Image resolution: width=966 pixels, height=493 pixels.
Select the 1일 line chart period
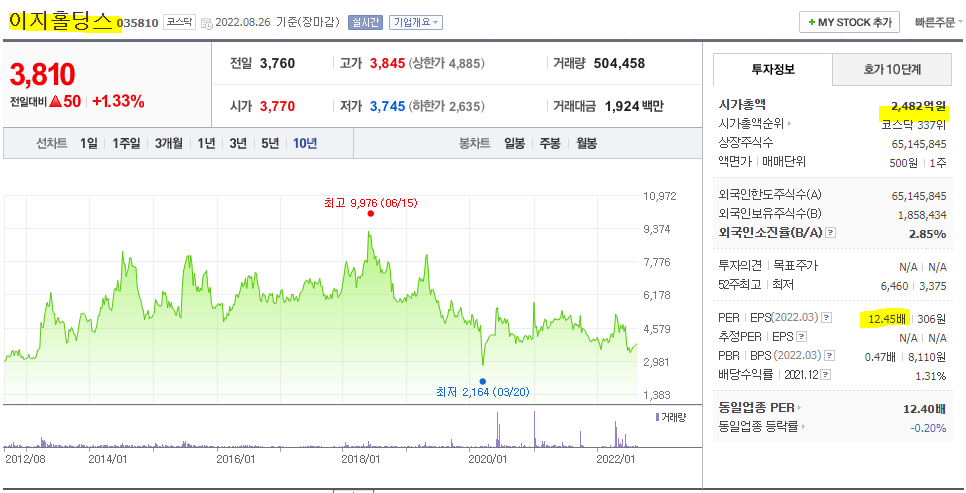[x=89, y=144]
